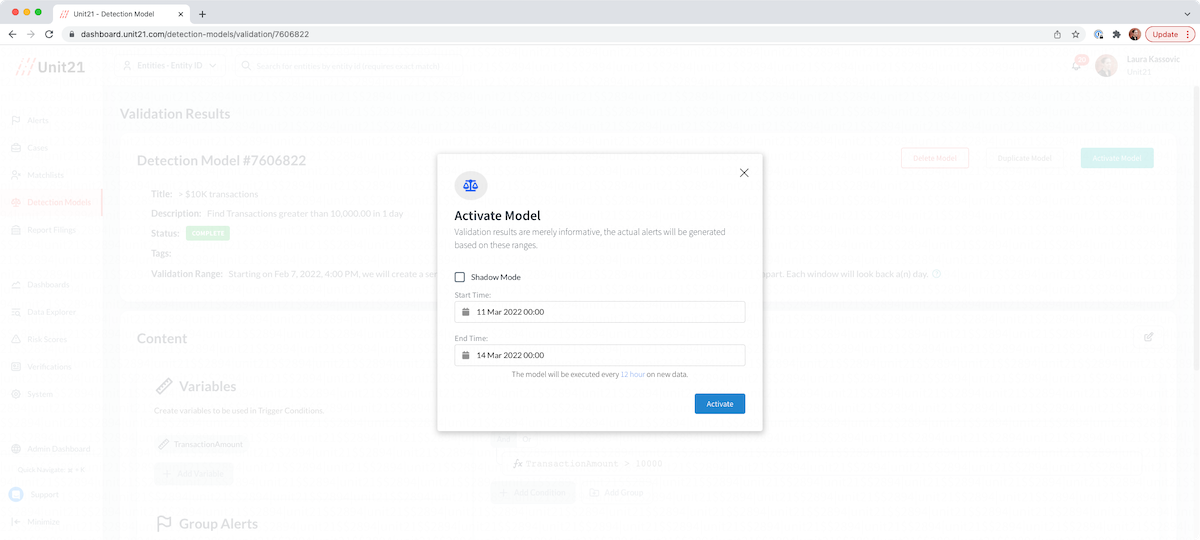Click the browser forward arrow
The height and width of the screenshot is (540, 1200).
pos(30,34)
